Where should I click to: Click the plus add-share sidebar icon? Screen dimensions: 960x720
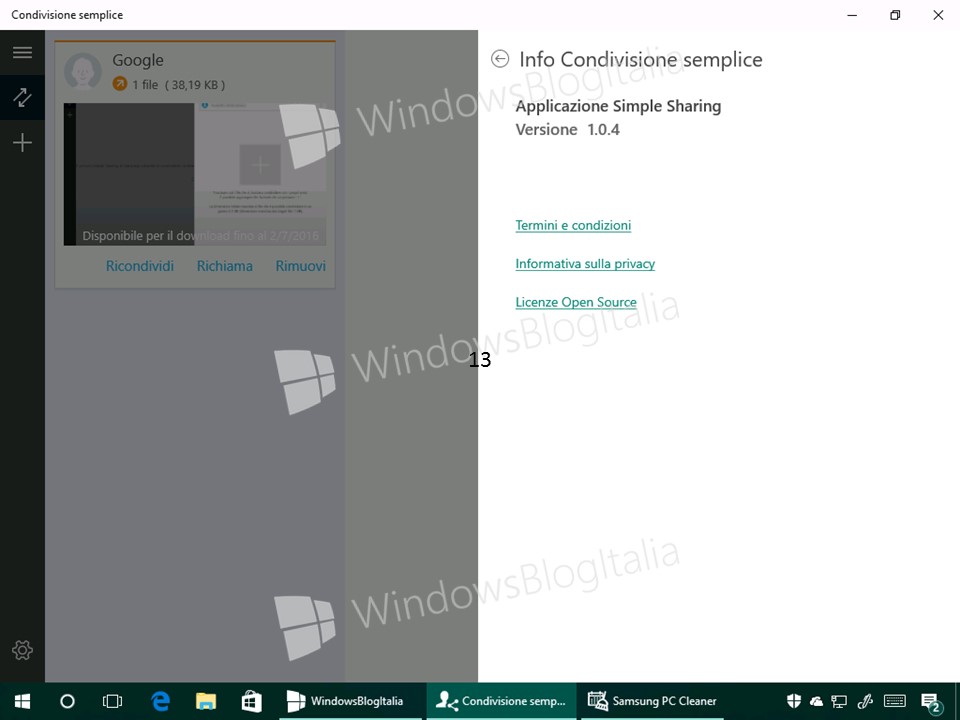(x=22, y=143)
